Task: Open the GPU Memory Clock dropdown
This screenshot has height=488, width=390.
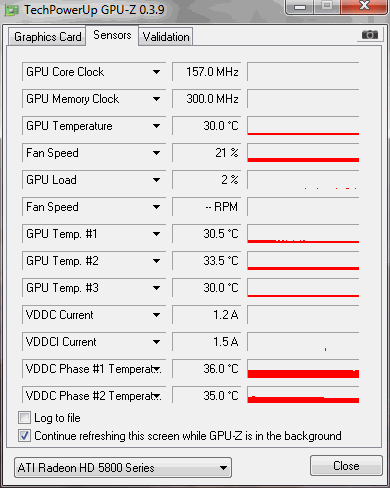Action: [x=156, y=99]
